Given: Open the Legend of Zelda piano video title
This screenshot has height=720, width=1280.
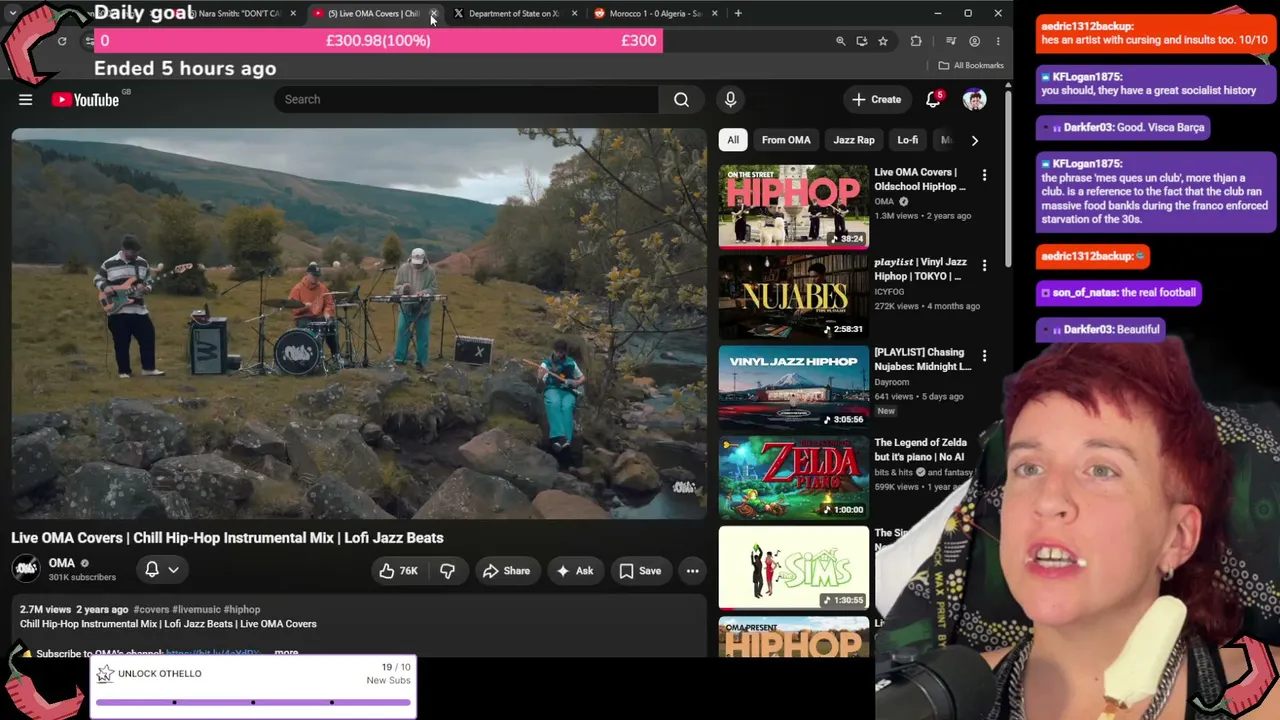Looking at the screenshot, I should coord(920,449).
